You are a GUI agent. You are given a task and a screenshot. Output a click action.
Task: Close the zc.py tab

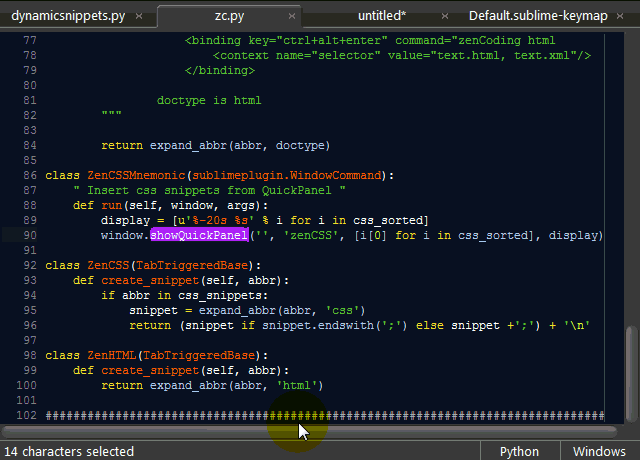[x=290, y=17]
